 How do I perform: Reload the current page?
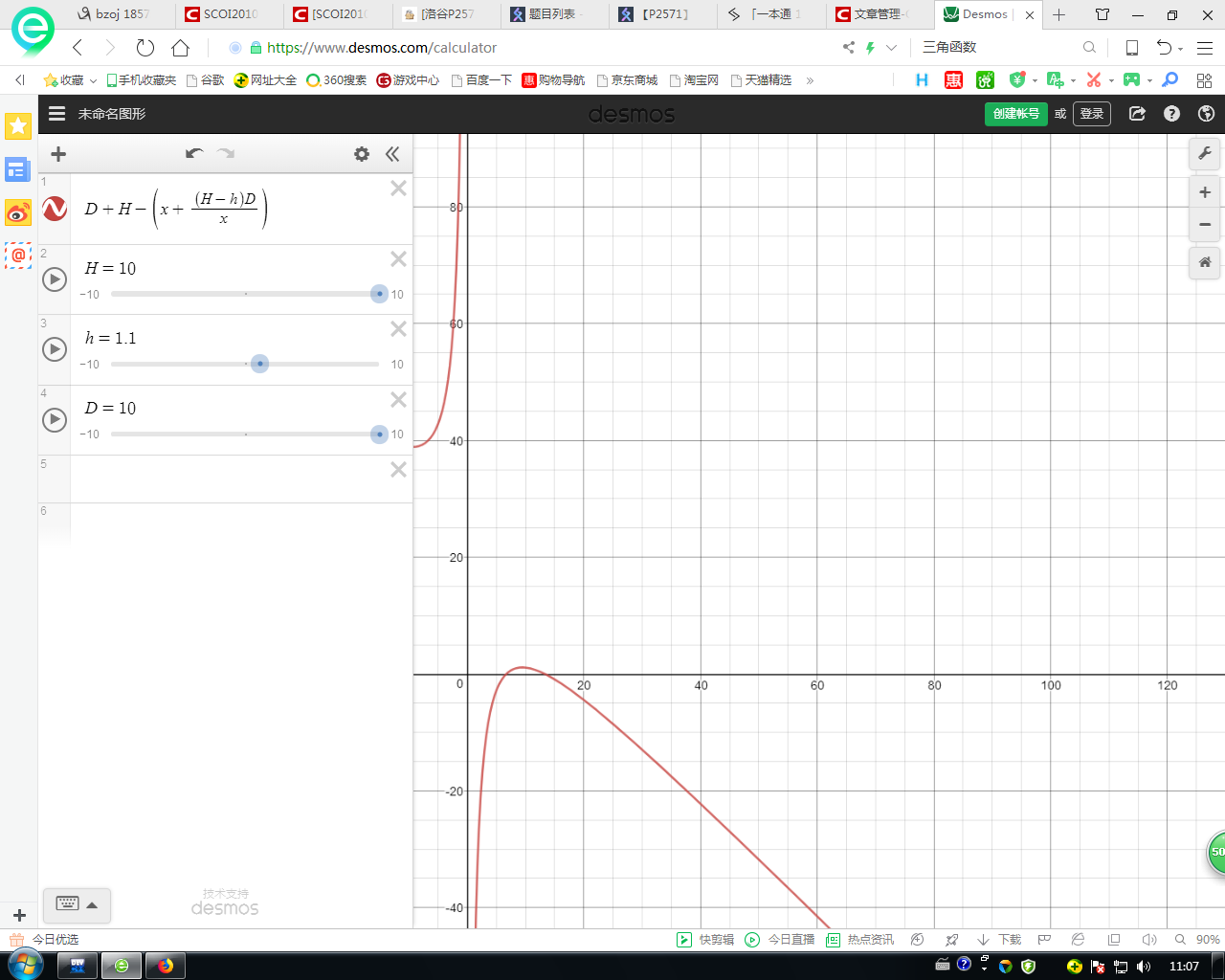tap(145, 48)
